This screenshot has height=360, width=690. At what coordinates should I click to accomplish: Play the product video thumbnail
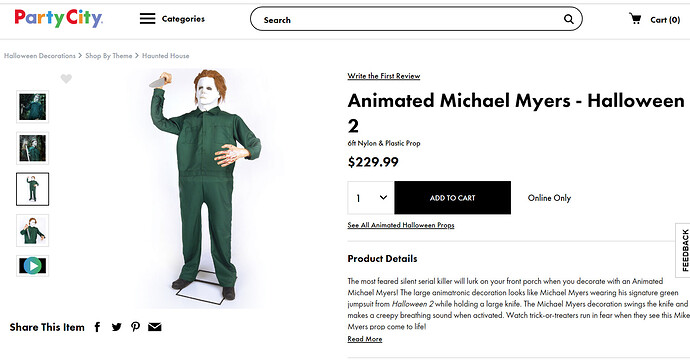33,266
